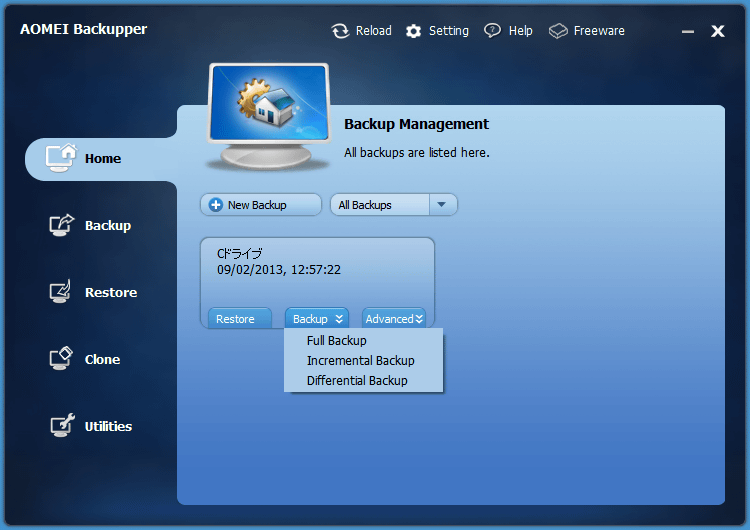Choose Full Backup from the menu
The image size is (750, 530).
[337, 341]
